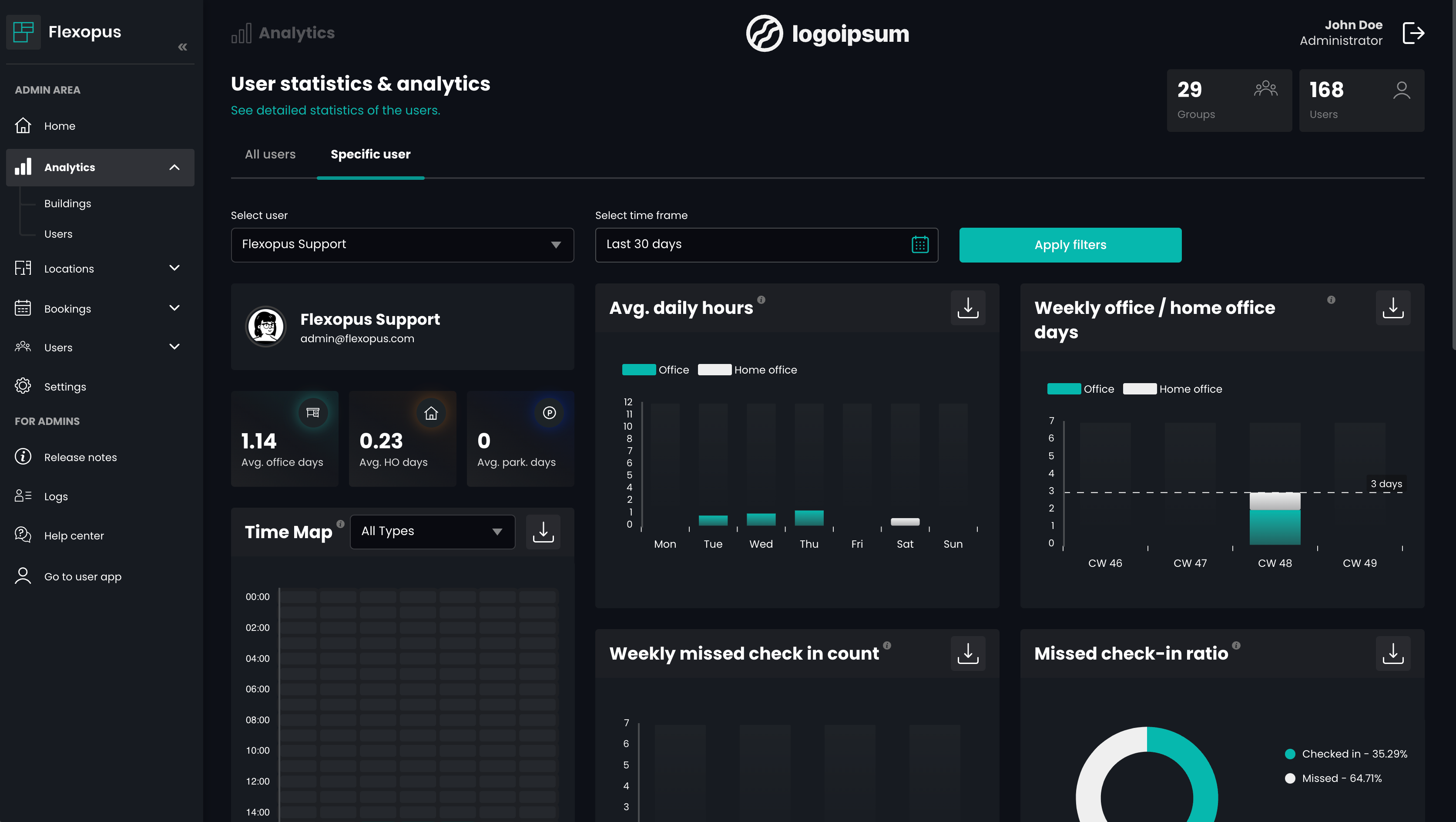Click the Apply filters button
The width and height of the screenshot is (1456, 822).
1070,245
